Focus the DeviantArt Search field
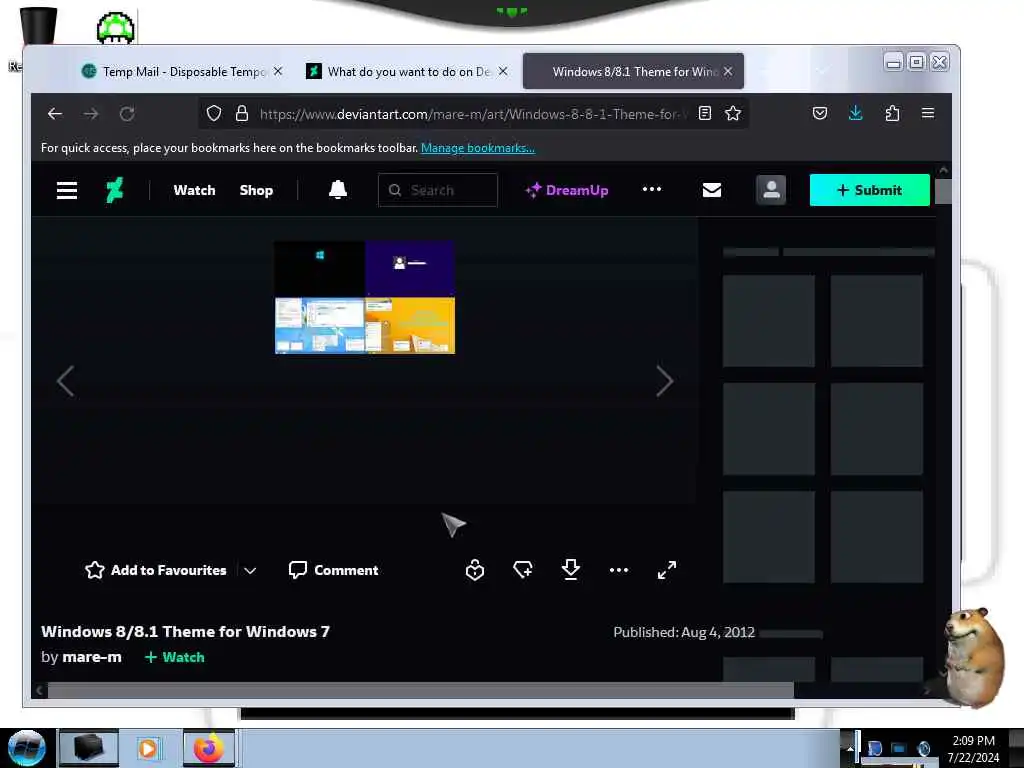1024x768 pixels. [438, 190]
